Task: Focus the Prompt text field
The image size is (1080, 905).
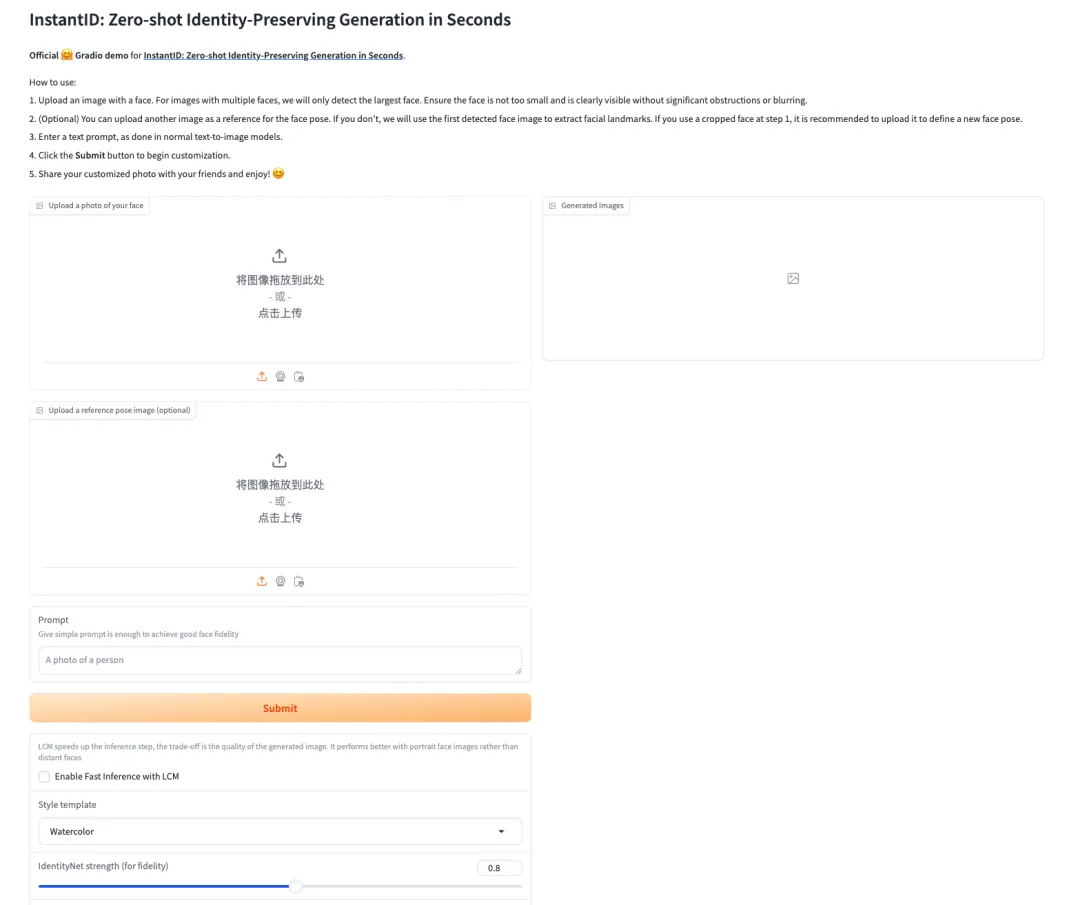Action: coord(280,660)
